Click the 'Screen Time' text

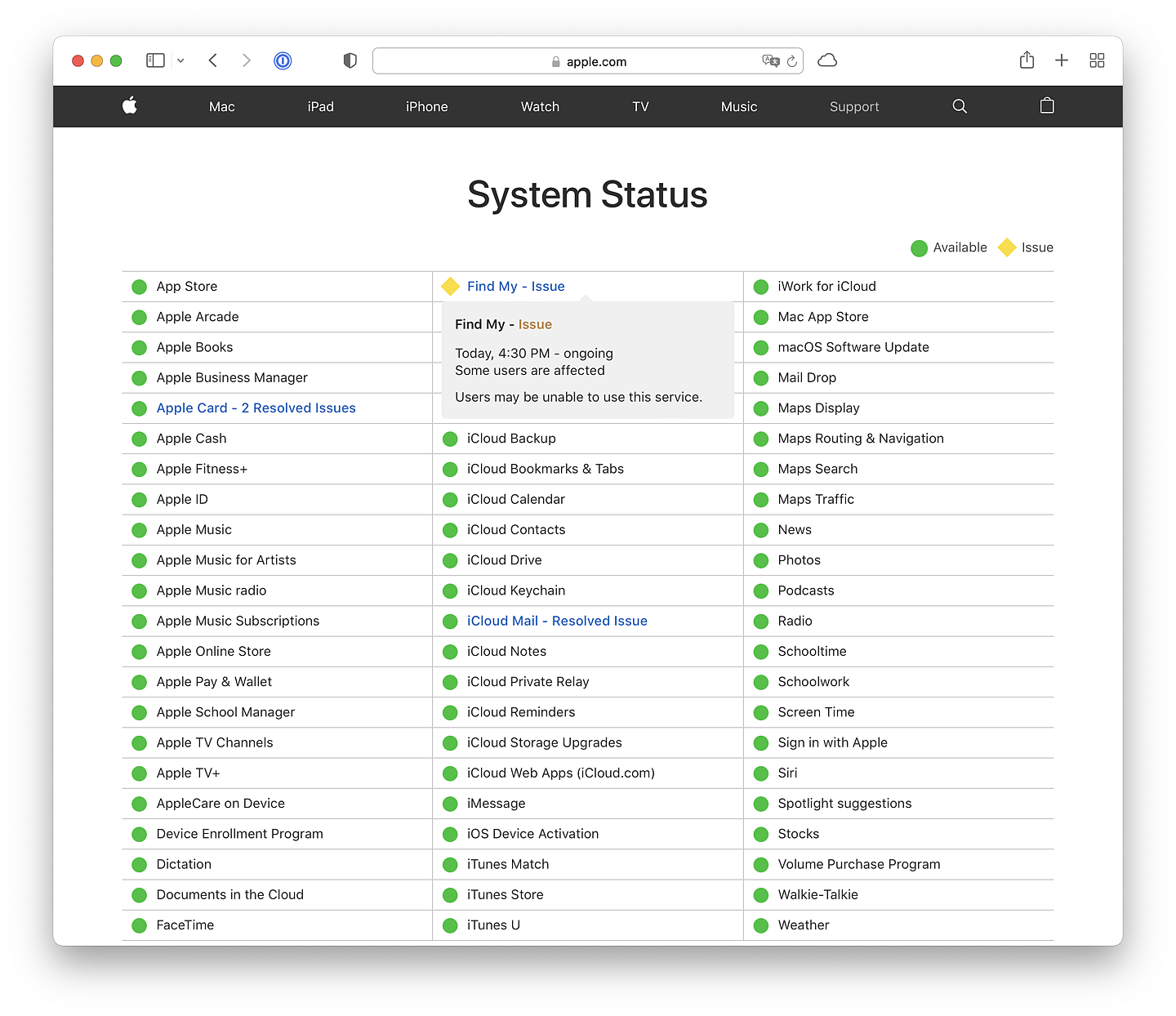pos(816,712)
